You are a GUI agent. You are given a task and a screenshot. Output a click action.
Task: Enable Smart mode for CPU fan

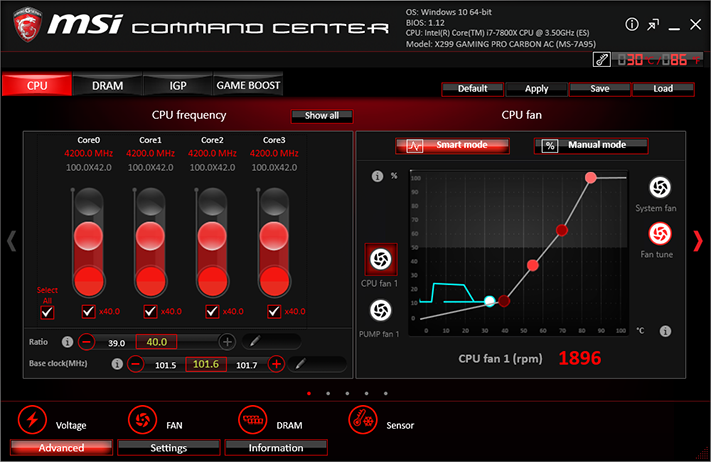(453, 146)
